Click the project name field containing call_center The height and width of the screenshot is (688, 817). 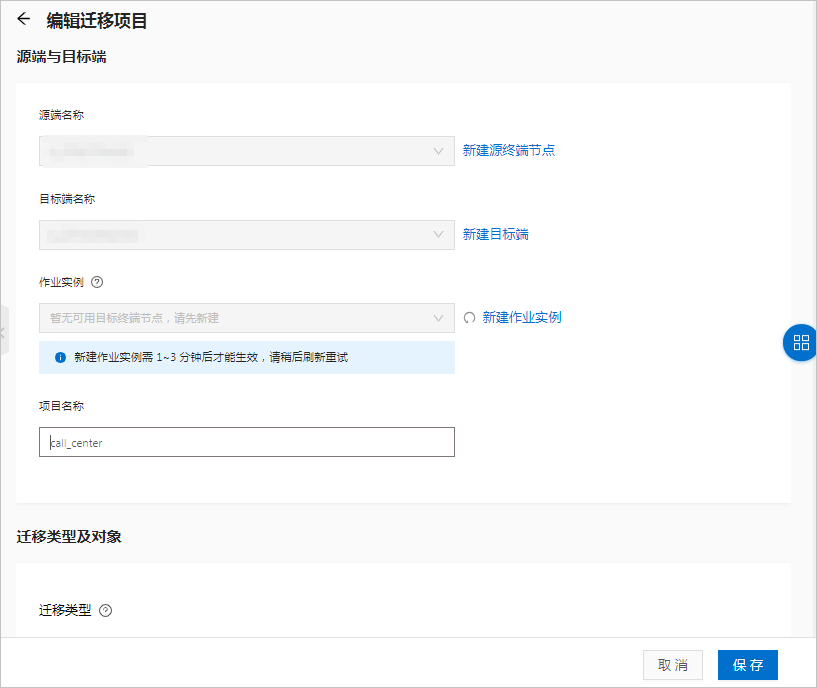246,442
